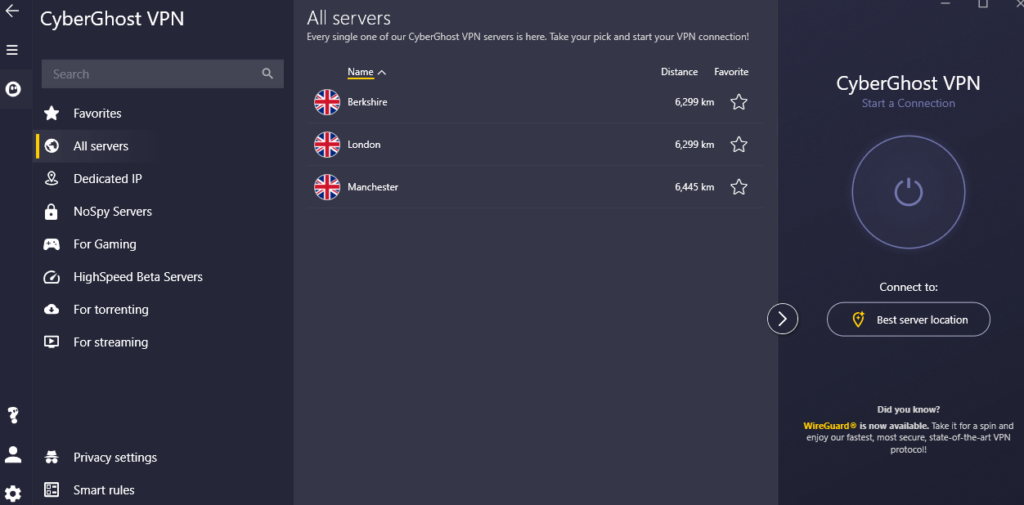This screenshot has width=1024, height=505.
Task: Click the HighSpeed Beta speedometer icon
Action: 52,277
